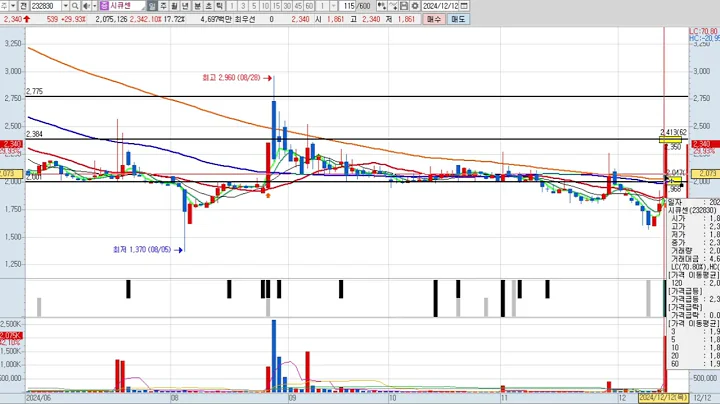Select weekly (주) chart period
Screen dimensions: 720x404
coord(163,6)
